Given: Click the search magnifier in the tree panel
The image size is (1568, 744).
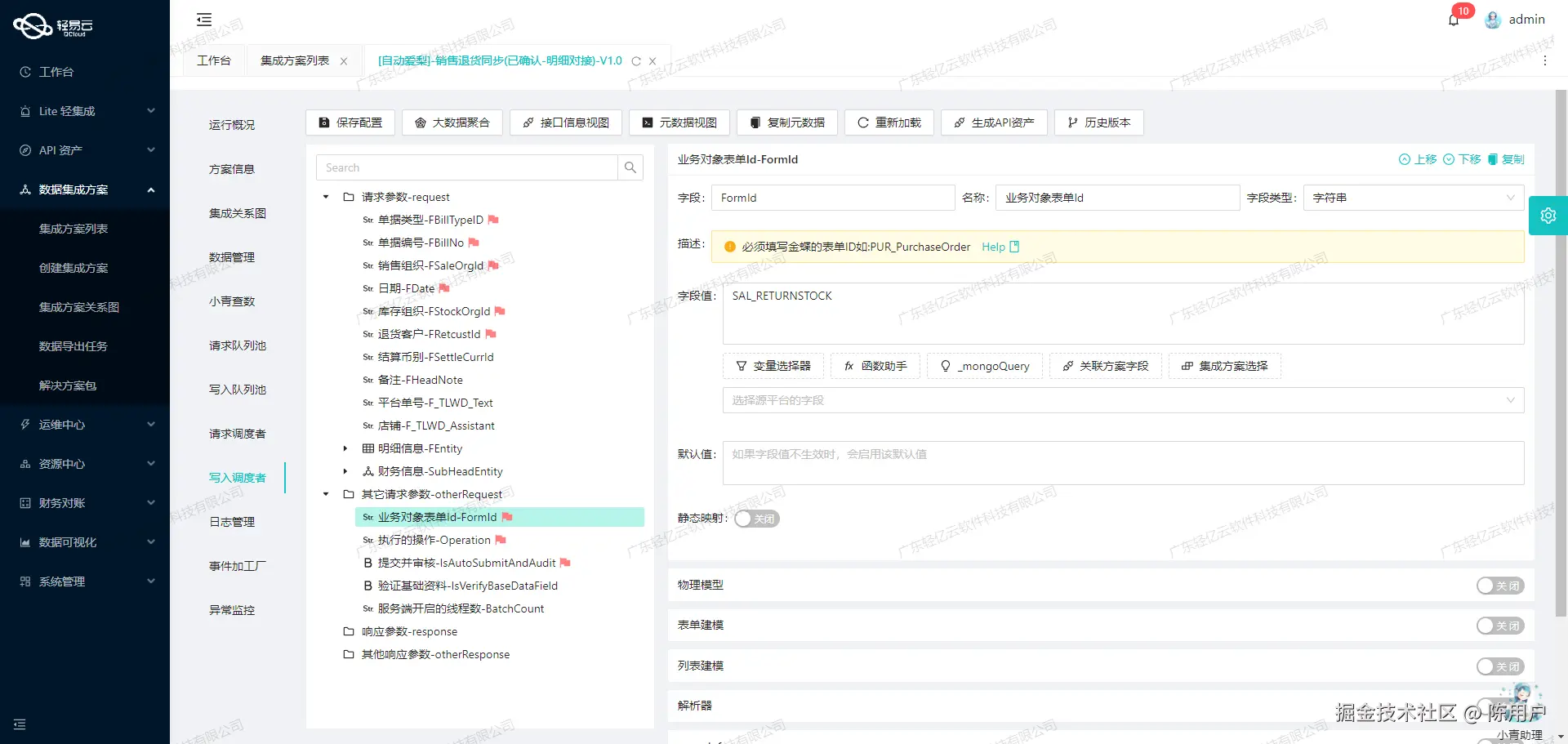Looking at the screenshot, I should point(630,167).
